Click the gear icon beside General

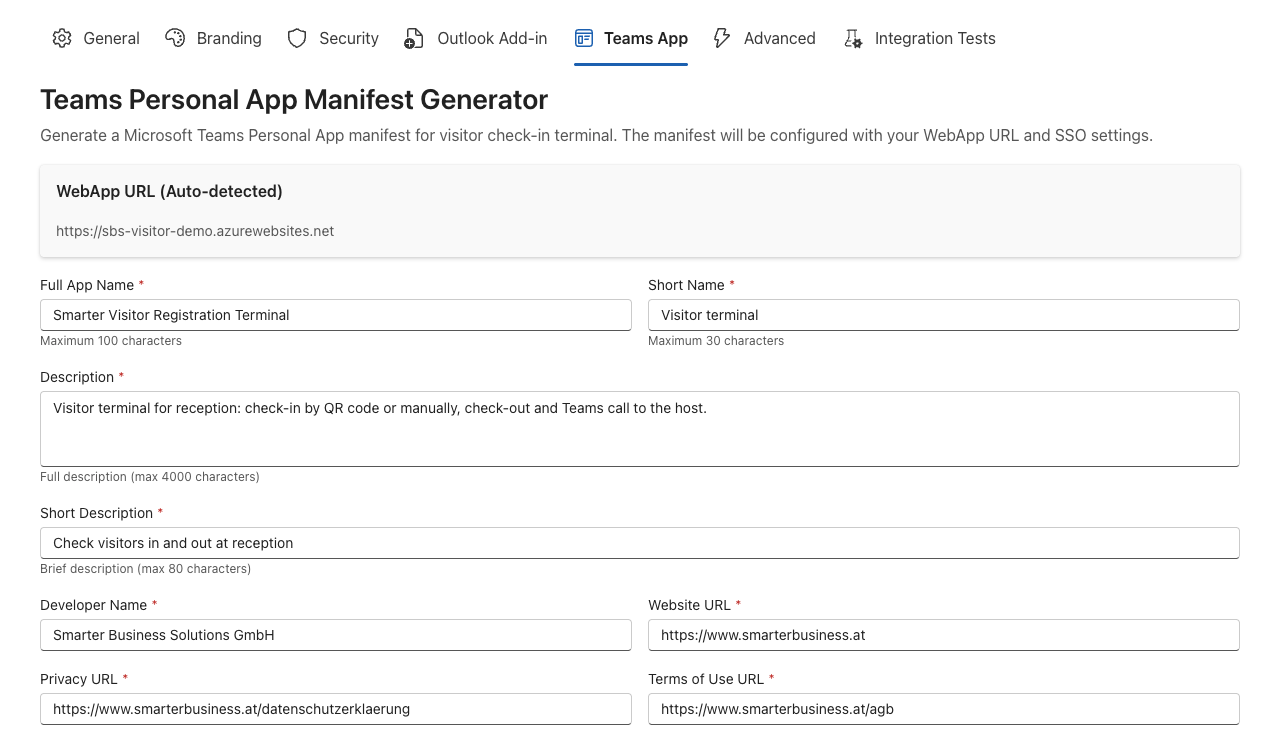[62, 38]
